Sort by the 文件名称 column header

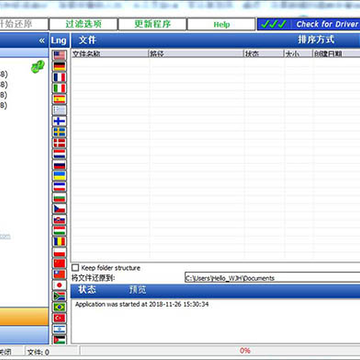[110, 54]
